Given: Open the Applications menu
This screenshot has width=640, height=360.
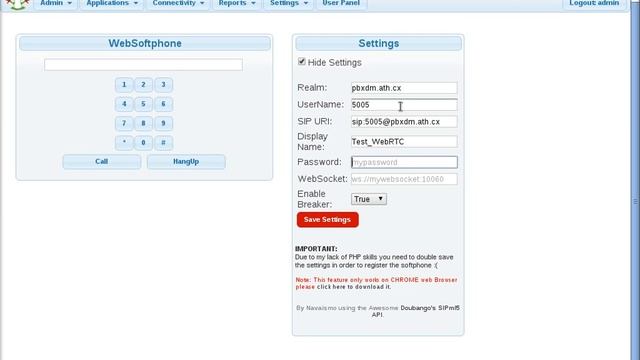Looking at the screenshot, I should [x=111, y=4].
